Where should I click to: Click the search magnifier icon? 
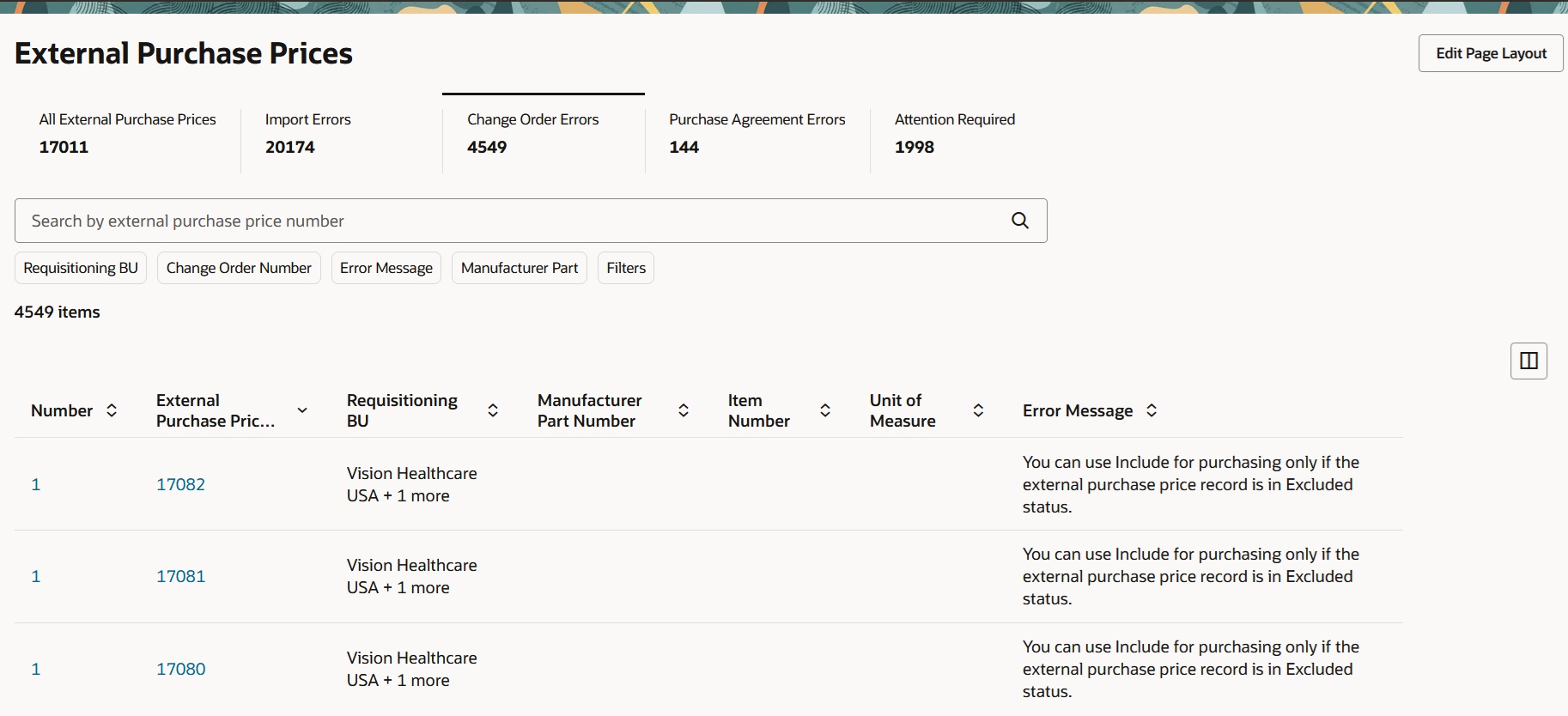pos(1020,221)
